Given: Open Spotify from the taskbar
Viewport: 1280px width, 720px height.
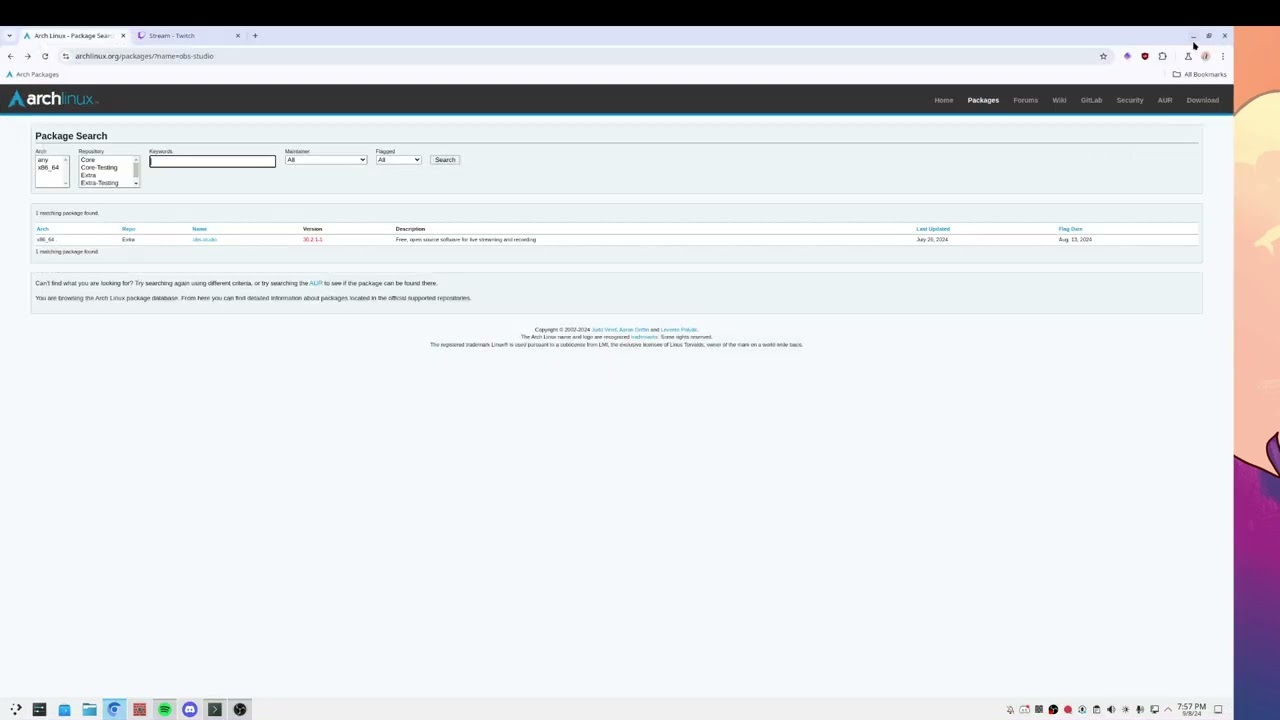Looking at the screenshot, I should (164, 709).
